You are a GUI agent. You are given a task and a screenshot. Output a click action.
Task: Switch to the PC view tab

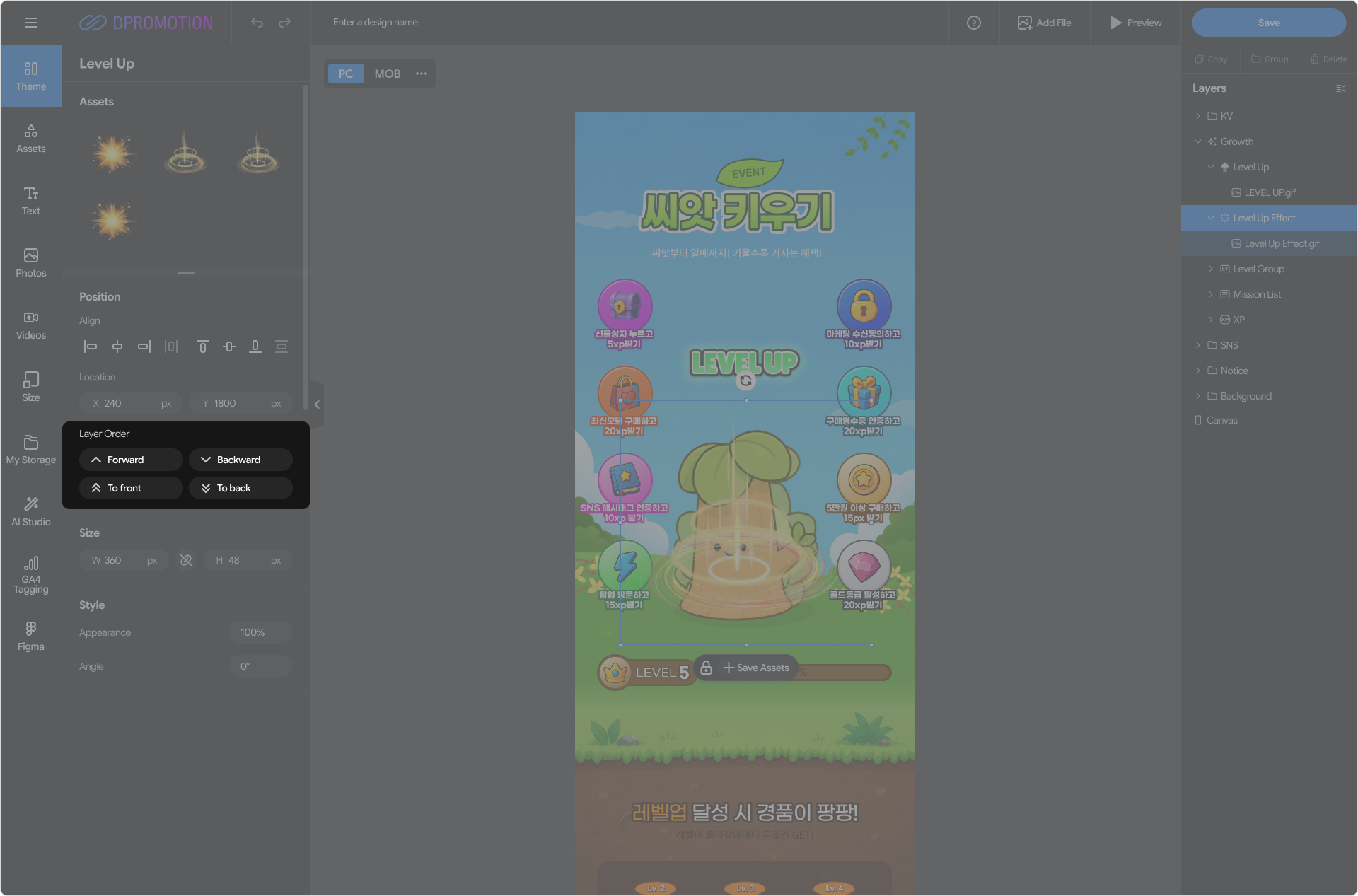coord(346,74)
